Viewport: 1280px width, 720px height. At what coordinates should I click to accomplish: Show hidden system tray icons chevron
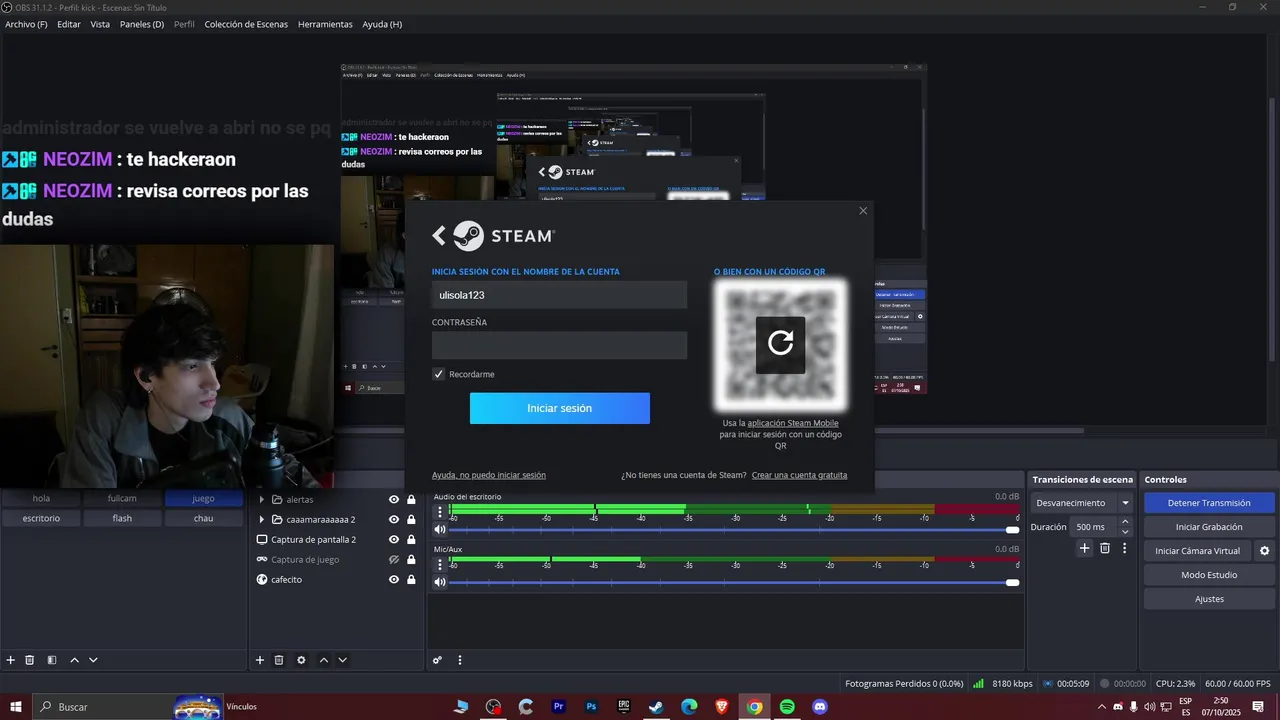(1102, 707)
